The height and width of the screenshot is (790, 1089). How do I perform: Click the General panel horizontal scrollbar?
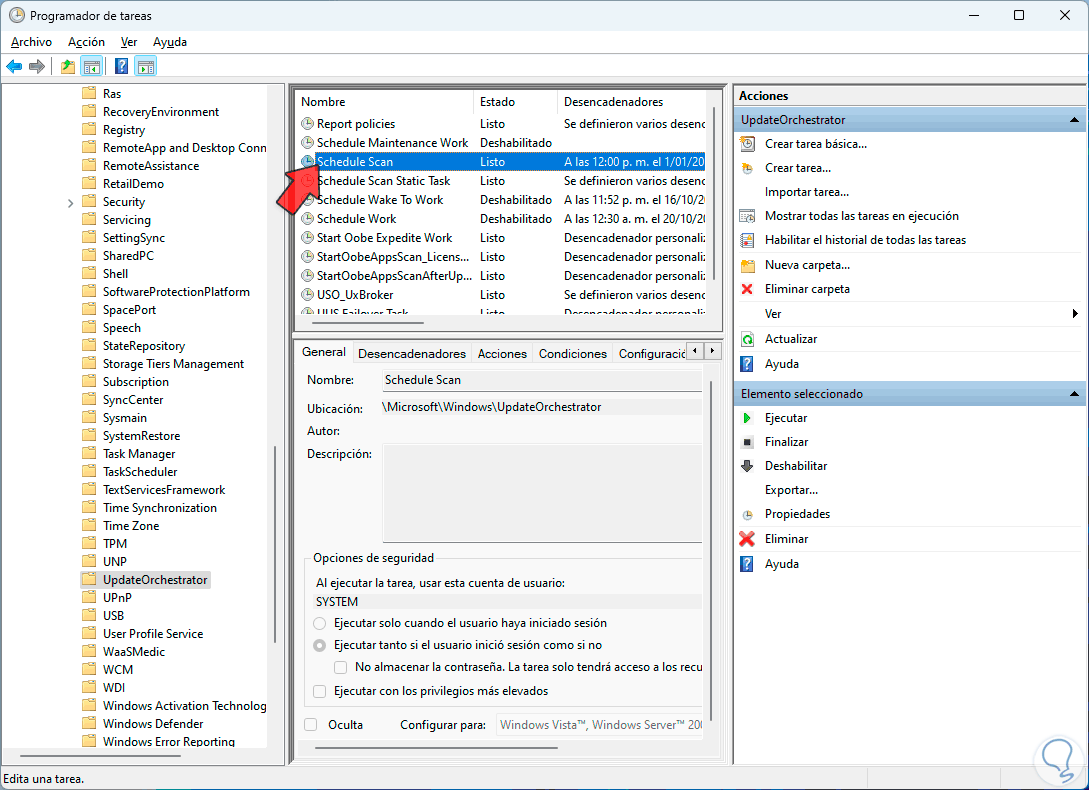click(x=436, y=748)
